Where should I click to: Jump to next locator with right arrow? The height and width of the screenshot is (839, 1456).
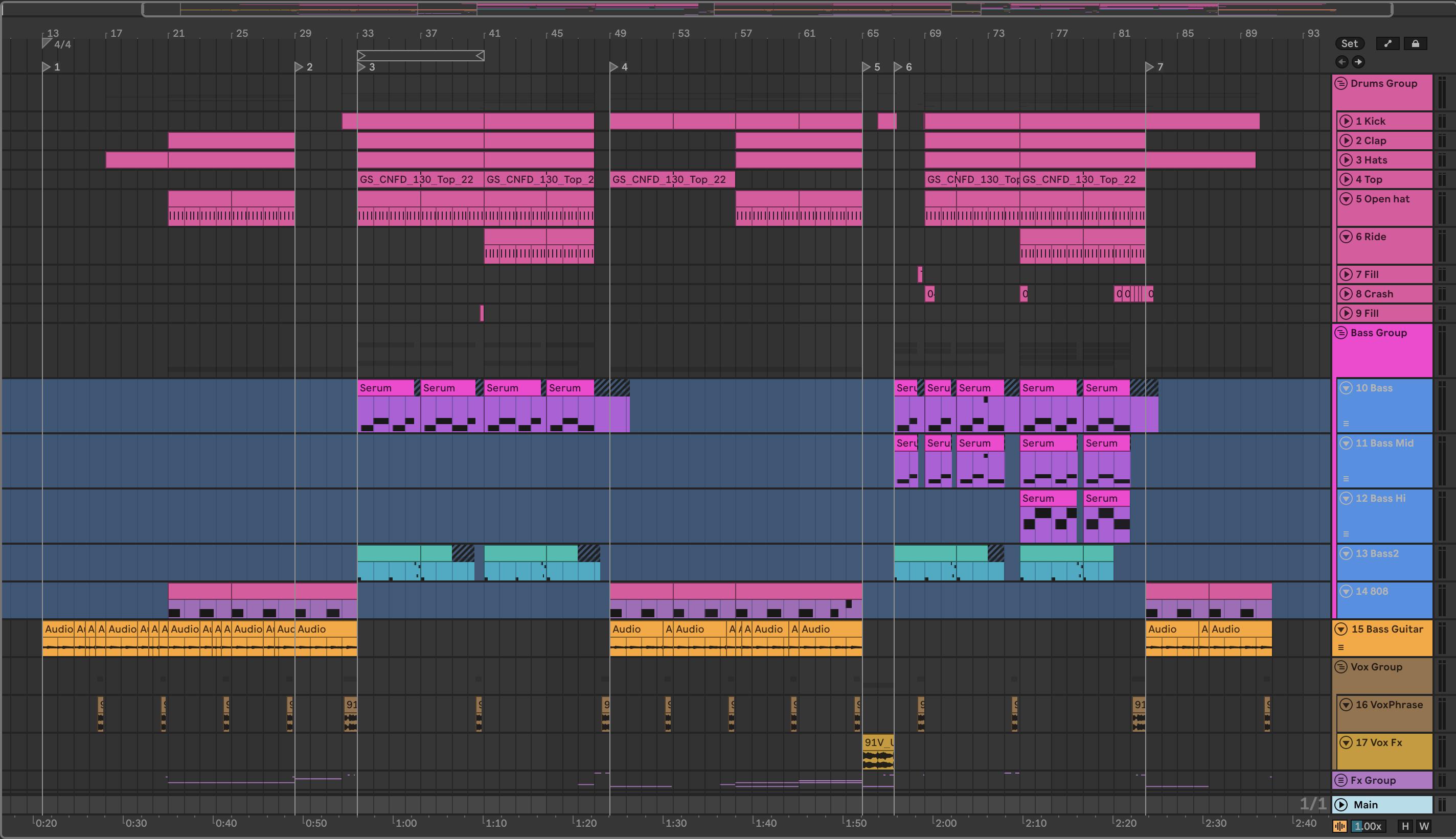[1358, 62]
